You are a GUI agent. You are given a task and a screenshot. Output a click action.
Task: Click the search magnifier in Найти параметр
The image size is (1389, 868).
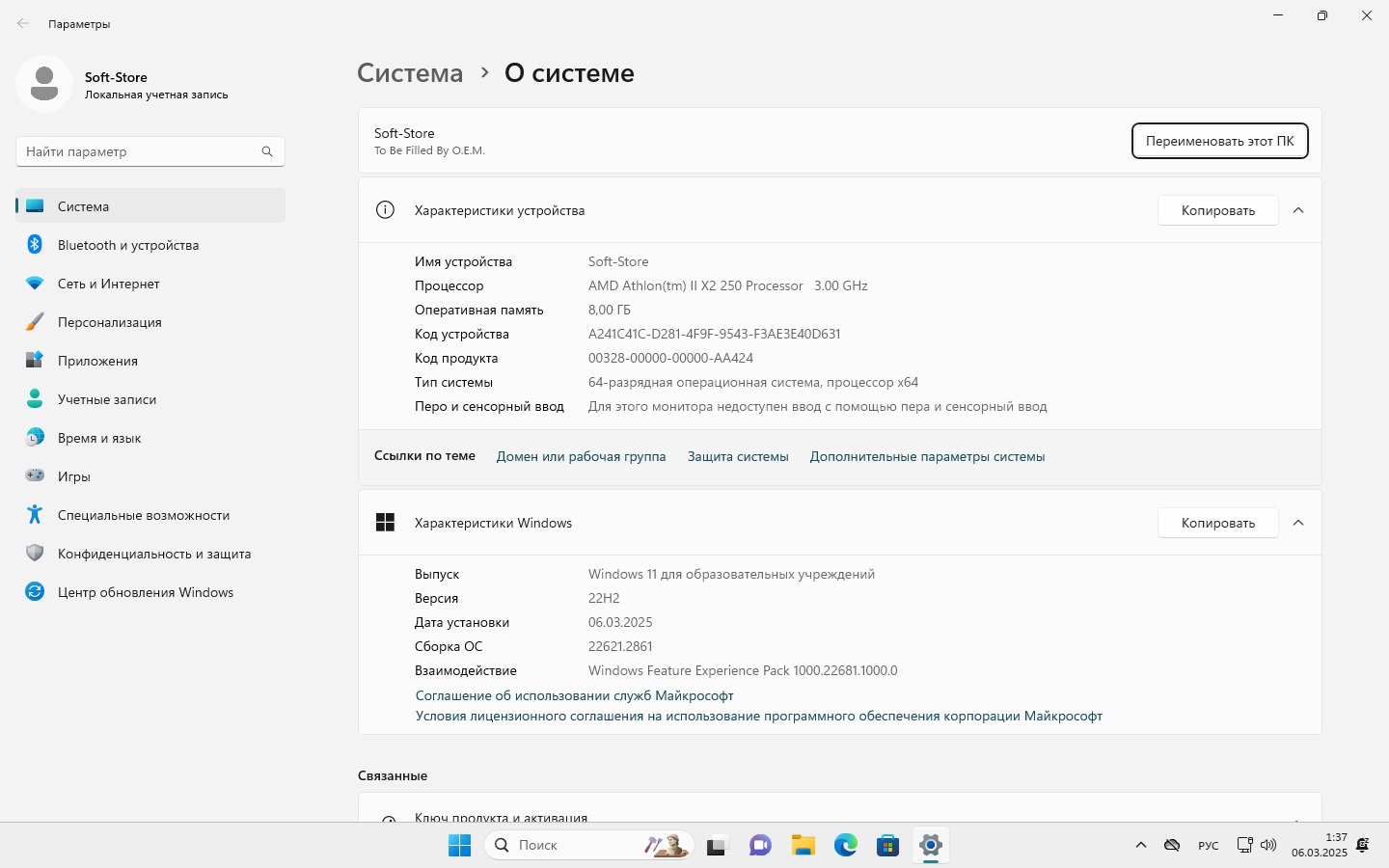pos(267,151)
